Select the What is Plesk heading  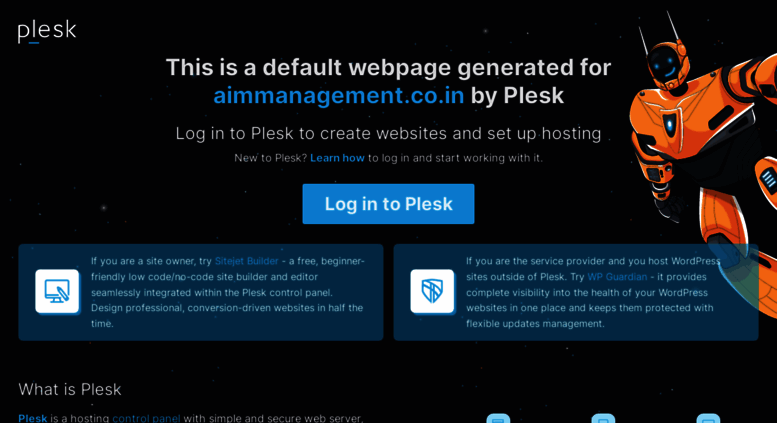click(70, 389)
